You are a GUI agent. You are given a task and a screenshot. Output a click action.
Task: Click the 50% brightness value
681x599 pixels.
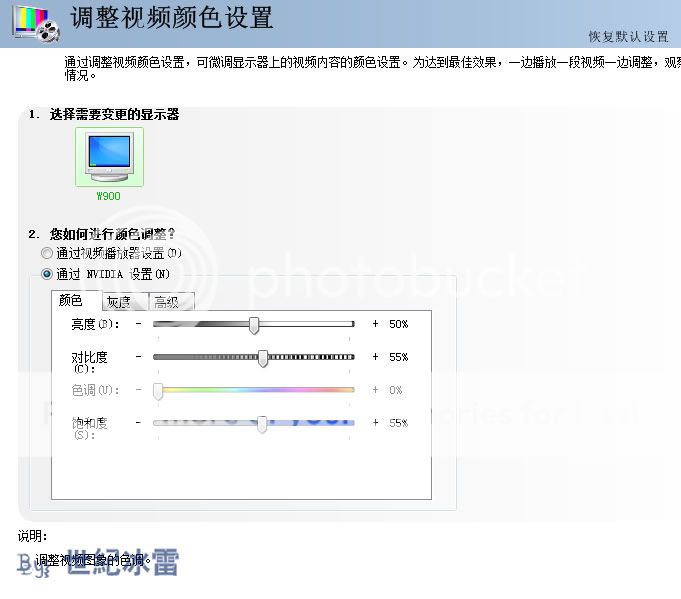pos(398,324)
